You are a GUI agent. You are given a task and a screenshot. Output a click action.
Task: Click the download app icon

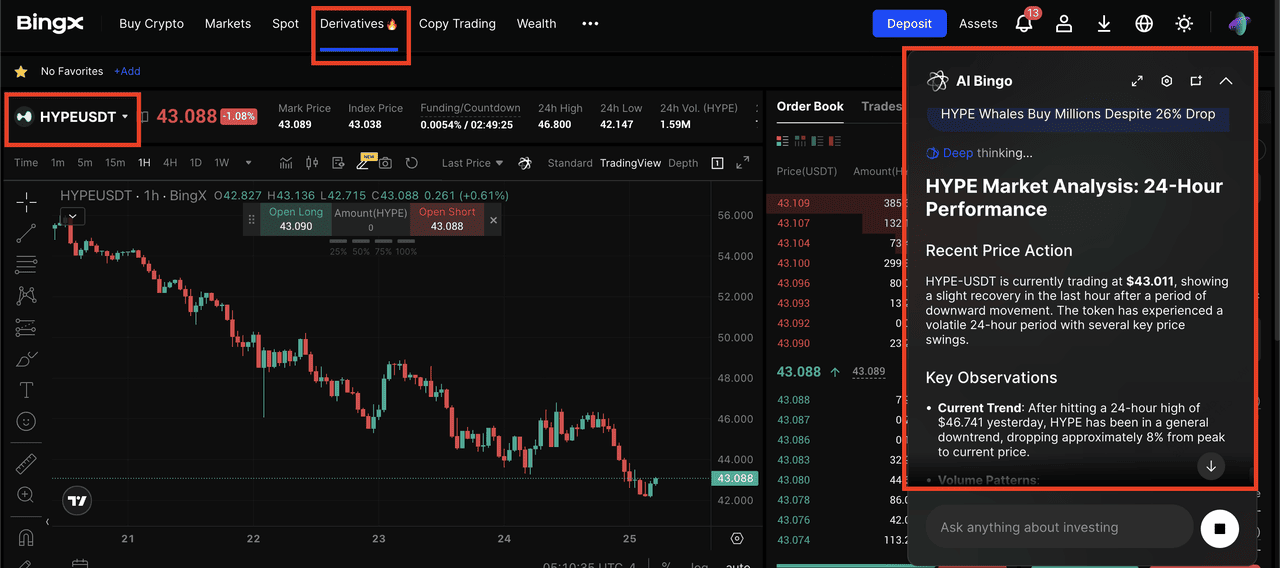[x=1104, y=23]
